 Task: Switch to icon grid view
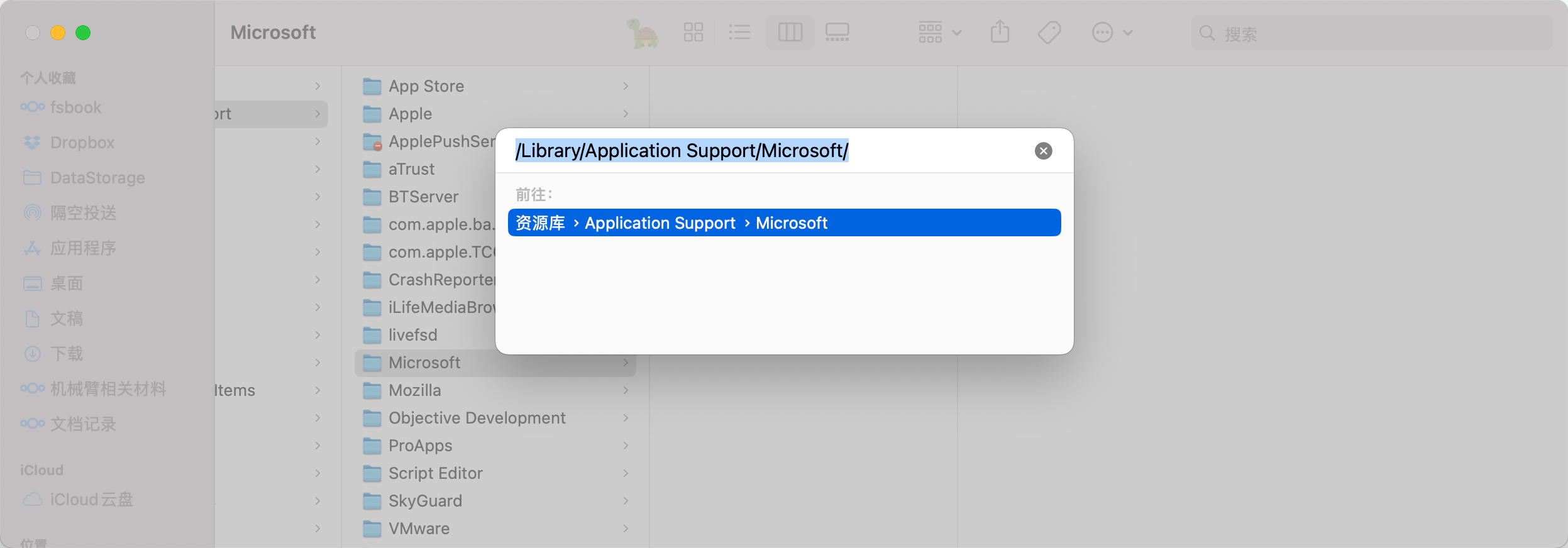point(693,32)
